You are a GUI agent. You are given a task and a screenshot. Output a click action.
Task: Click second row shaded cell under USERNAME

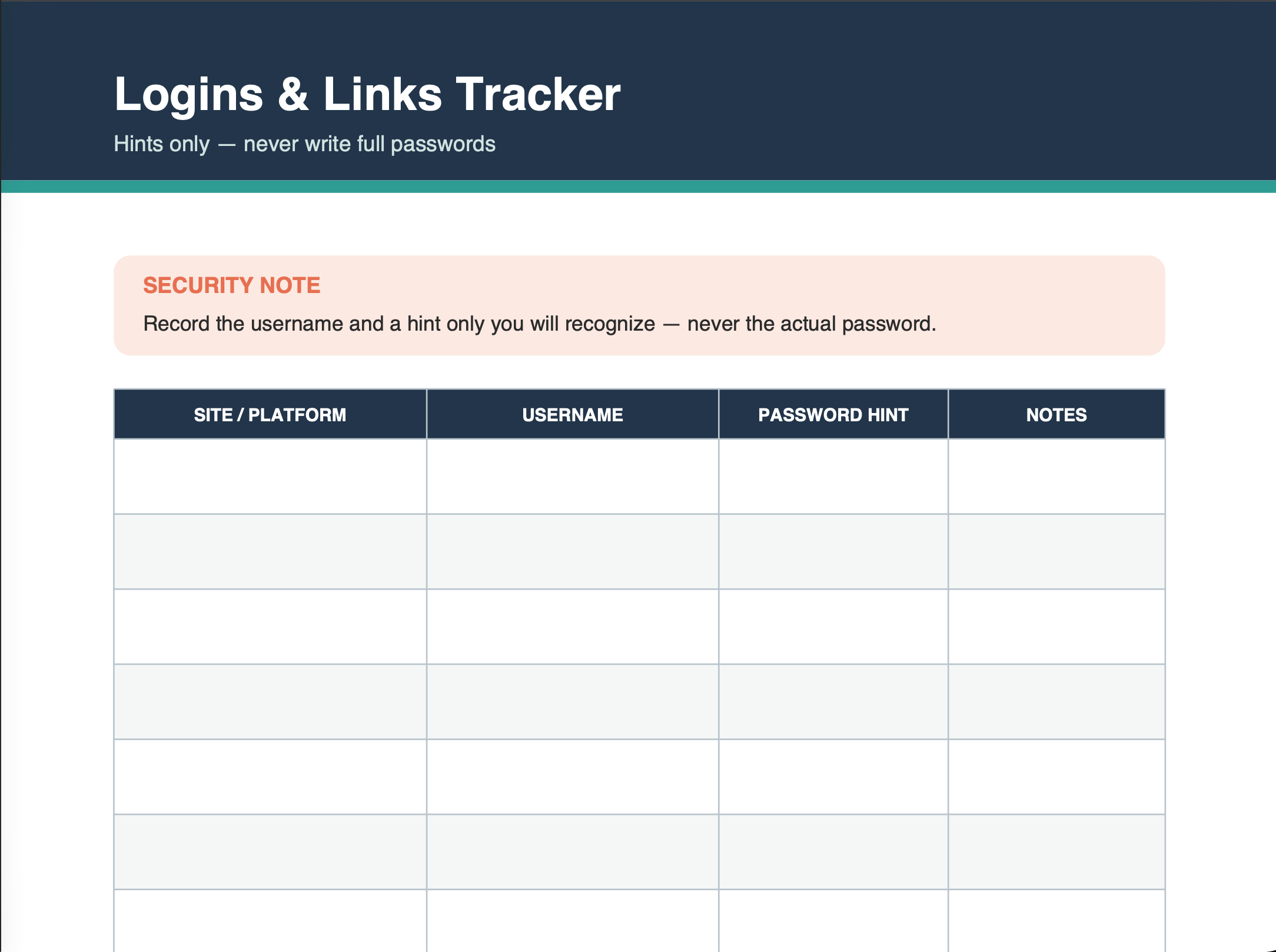(573, 552)
